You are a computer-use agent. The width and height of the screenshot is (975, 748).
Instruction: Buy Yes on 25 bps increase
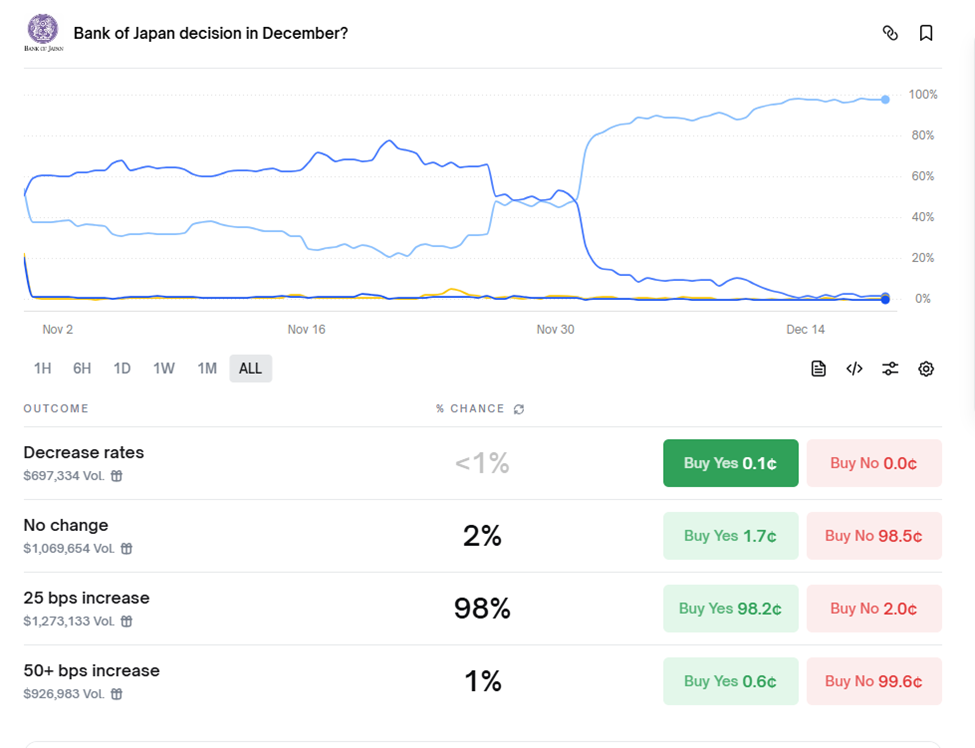[730, 608]
